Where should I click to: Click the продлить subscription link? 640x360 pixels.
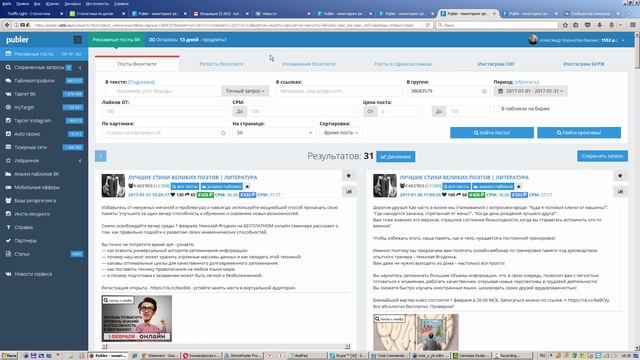point(215,40)
